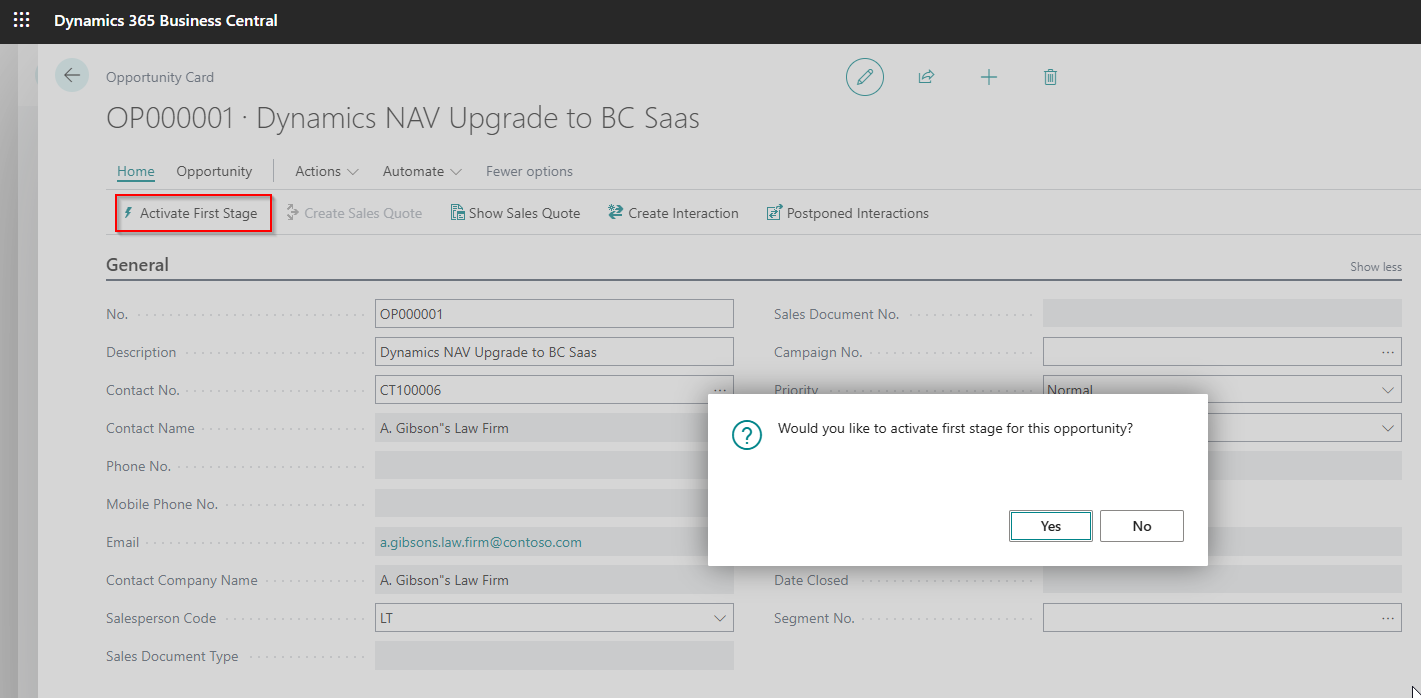Decline with the No button

1142,526
